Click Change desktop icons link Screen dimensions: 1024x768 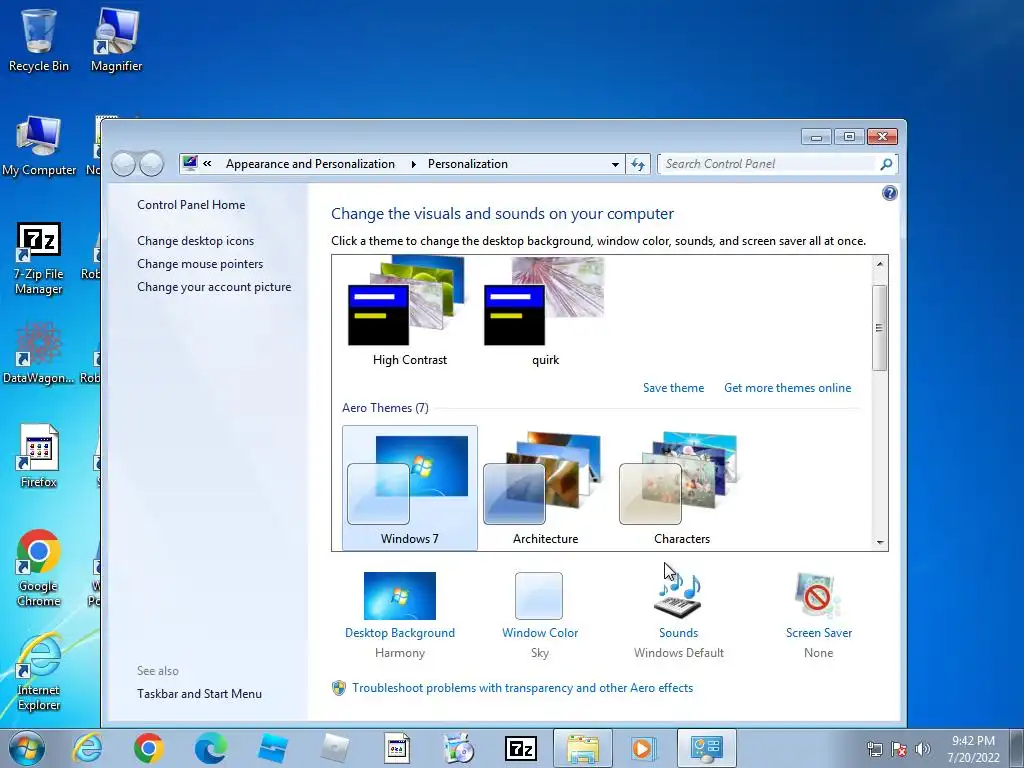(x=195, y=241)
